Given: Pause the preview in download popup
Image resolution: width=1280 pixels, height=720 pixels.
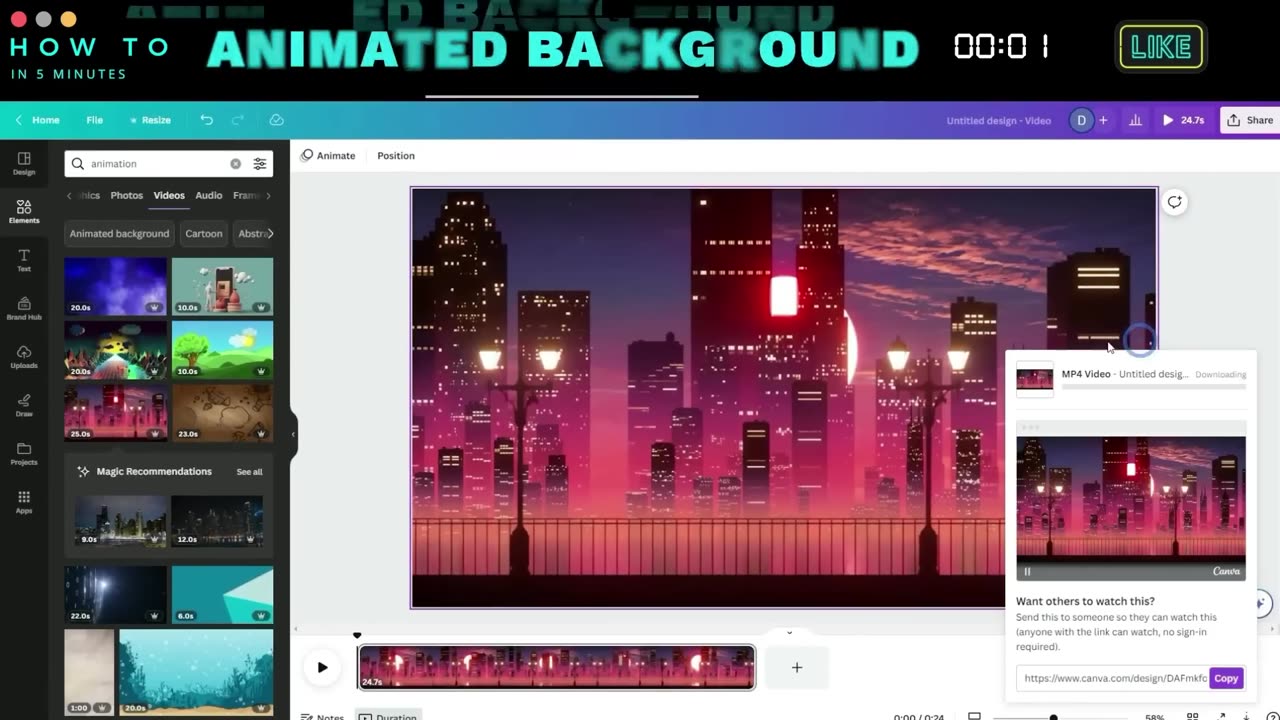Looking at the screenshot, I should tap(1027, 572).
